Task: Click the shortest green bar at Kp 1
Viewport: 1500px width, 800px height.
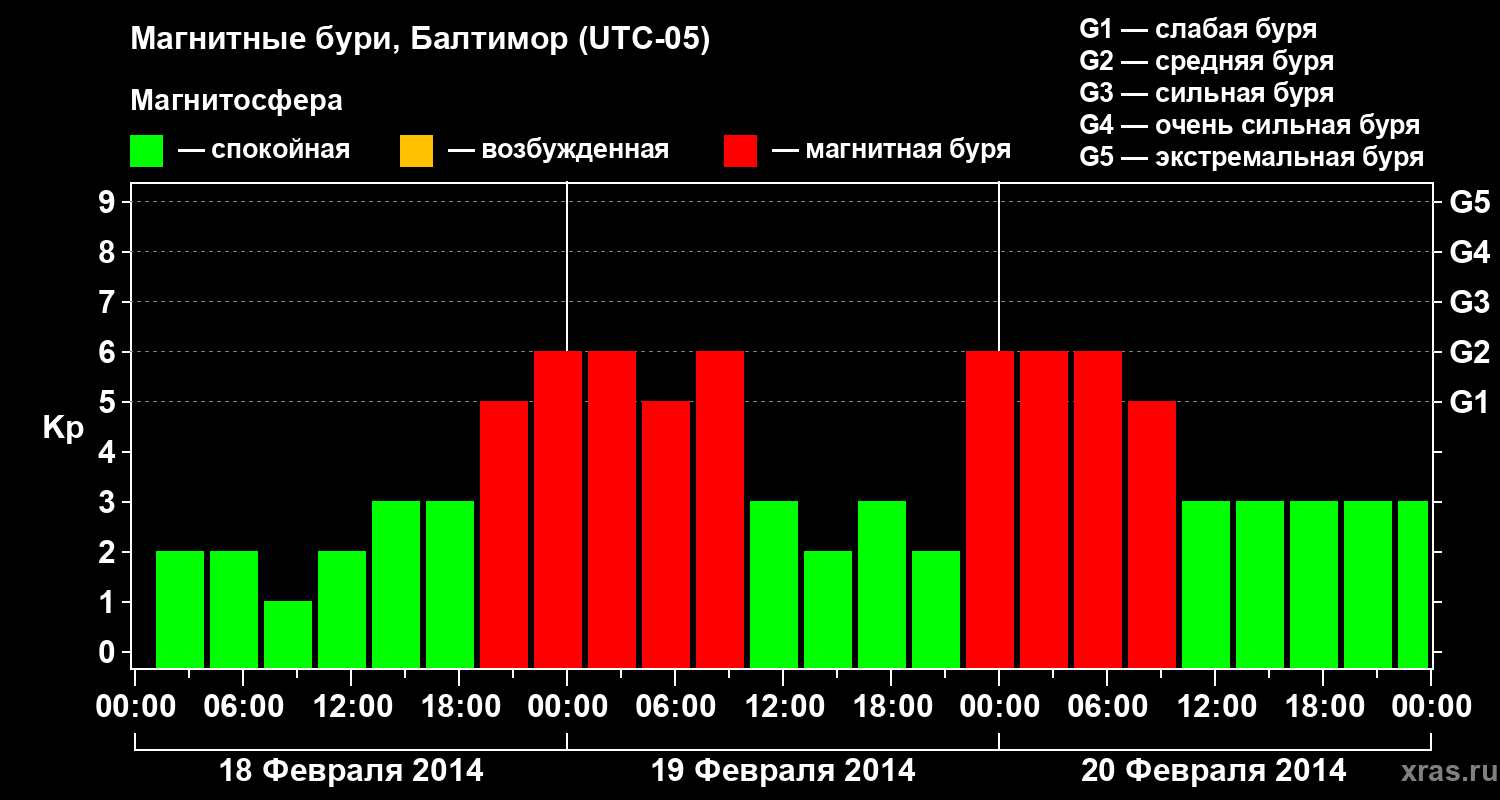Action: tap(288, 634)
